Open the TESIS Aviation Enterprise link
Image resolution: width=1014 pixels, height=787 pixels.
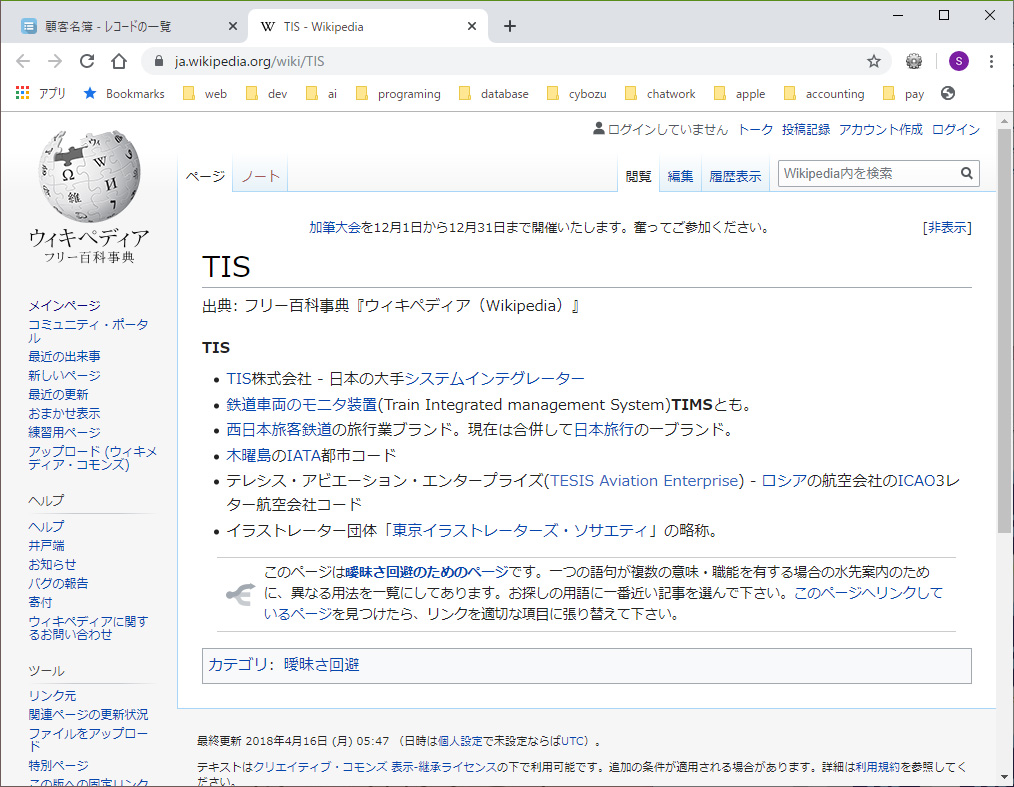644,480
